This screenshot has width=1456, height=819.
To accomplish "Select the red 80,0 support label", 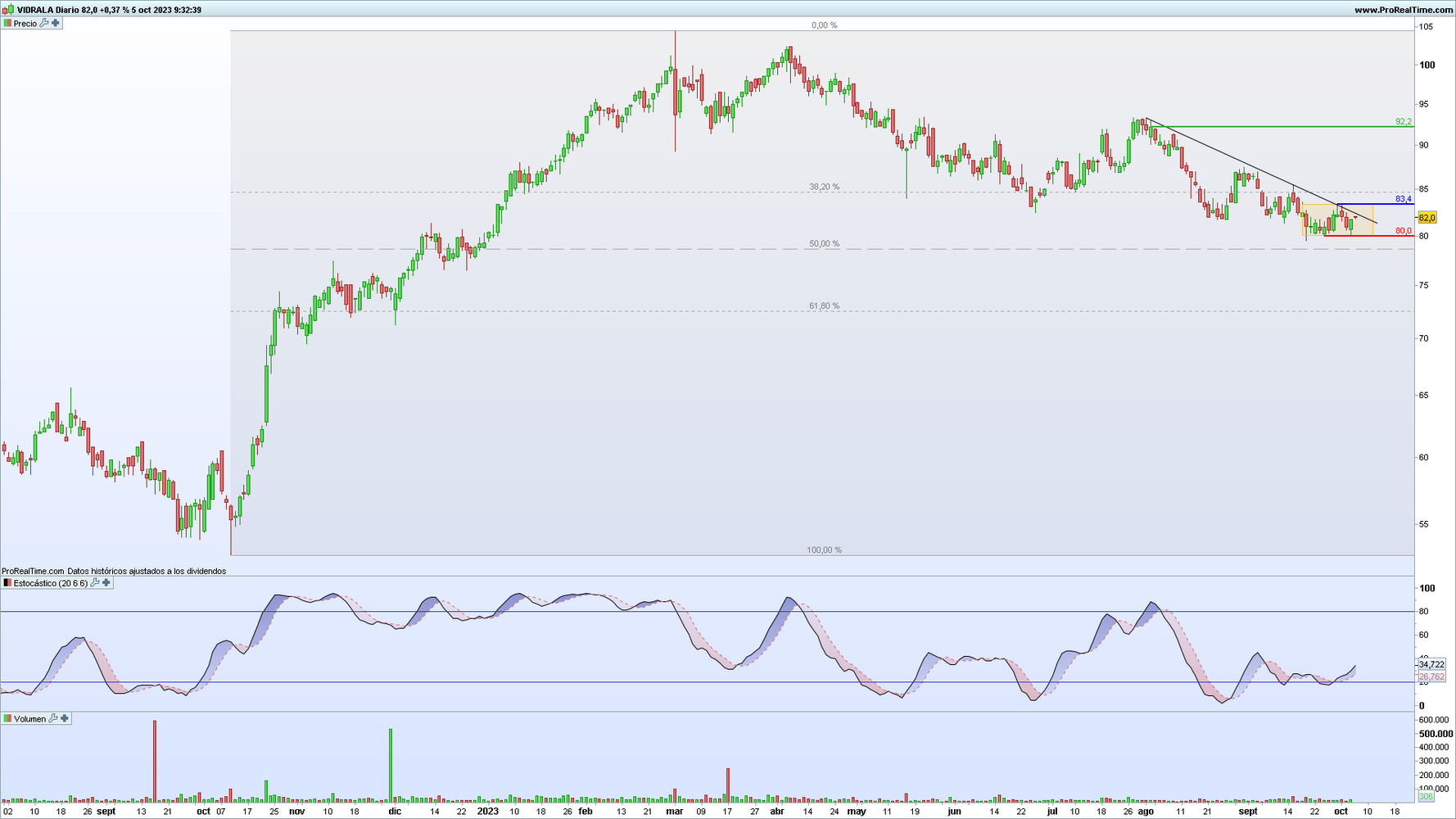I will point(1404,231).
